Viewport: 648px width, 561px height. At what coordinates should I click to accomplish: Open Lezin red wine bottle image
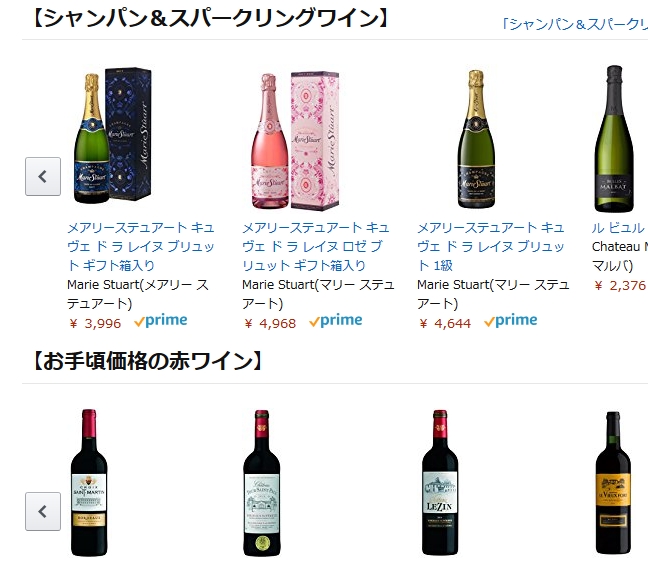point(440,482)
